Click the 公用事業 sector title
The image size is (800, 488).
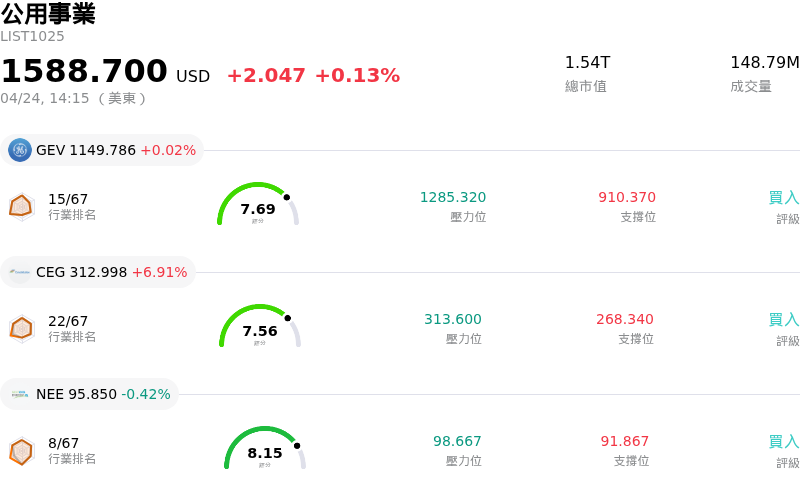pyautogui.click(x=48, y=14)
